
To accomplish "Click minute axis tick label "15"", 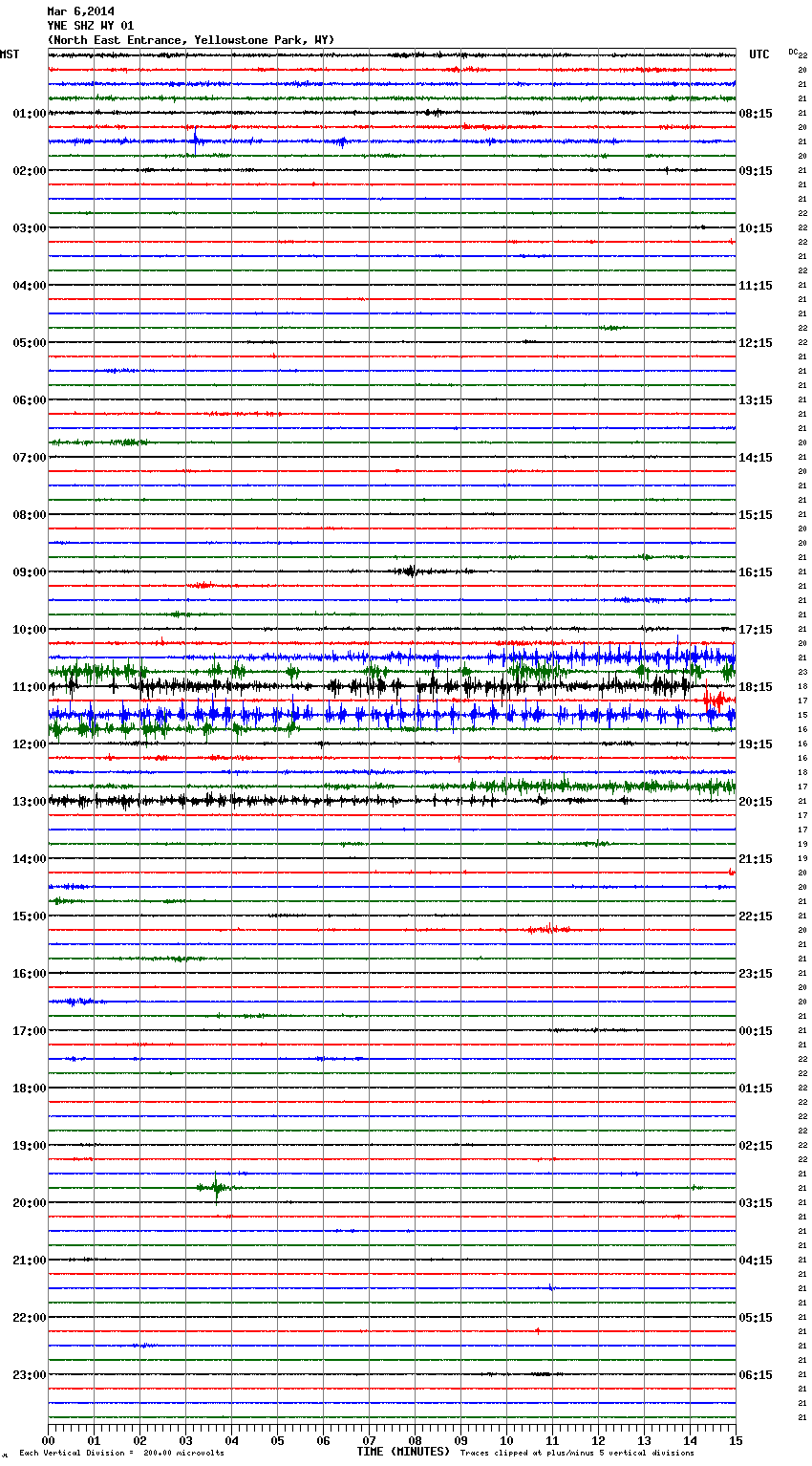I will [736, 1440].
